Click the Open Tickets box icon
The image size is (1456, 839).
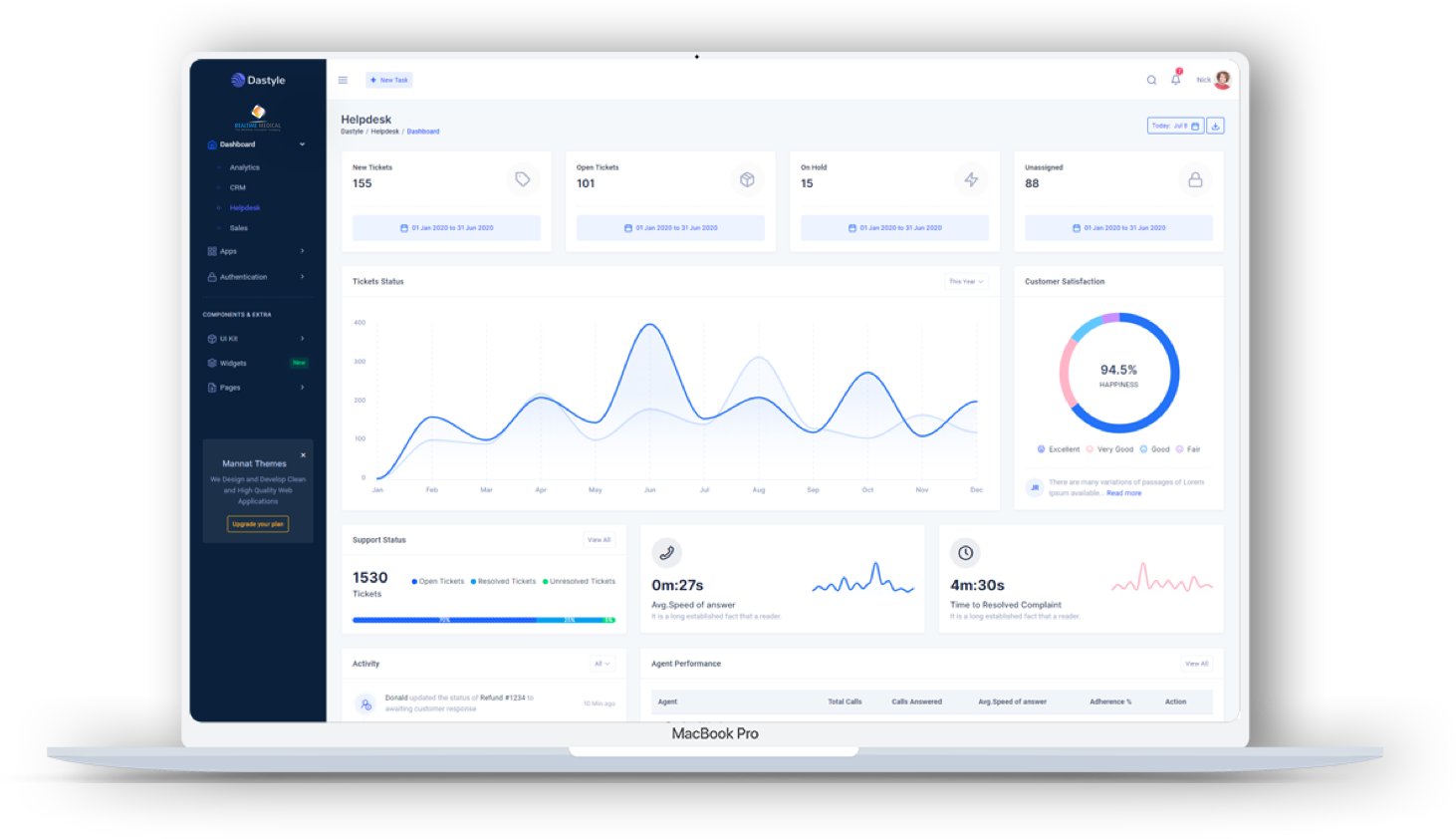(x=747, y=179)
